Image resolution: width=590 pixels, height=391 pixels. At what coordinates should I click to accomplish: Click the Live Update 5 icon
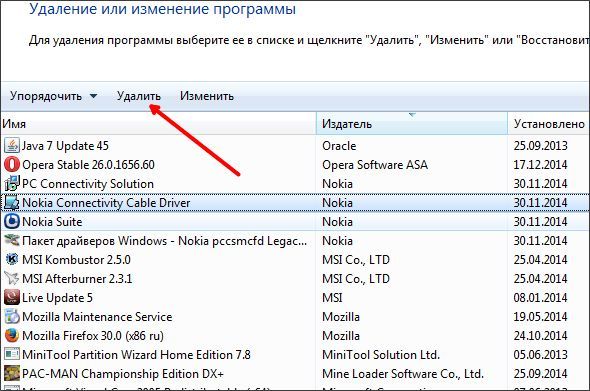point(12,298)
